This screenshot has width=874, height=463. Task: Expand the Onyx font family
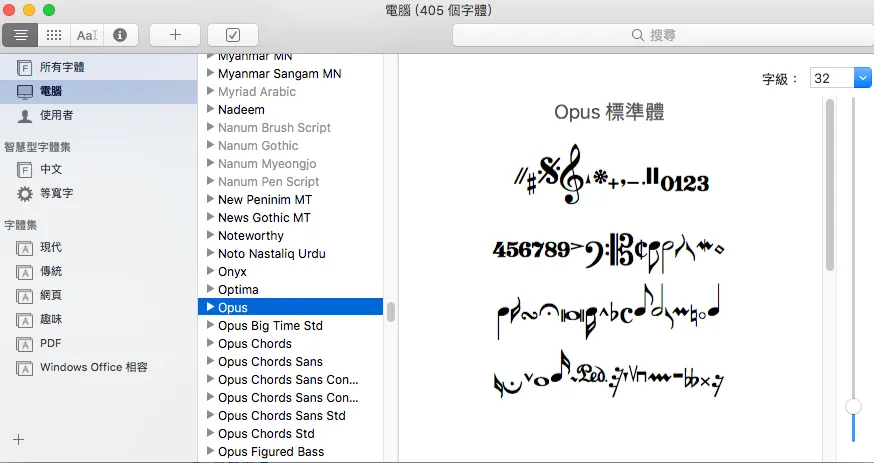click(x=210, y=271)
